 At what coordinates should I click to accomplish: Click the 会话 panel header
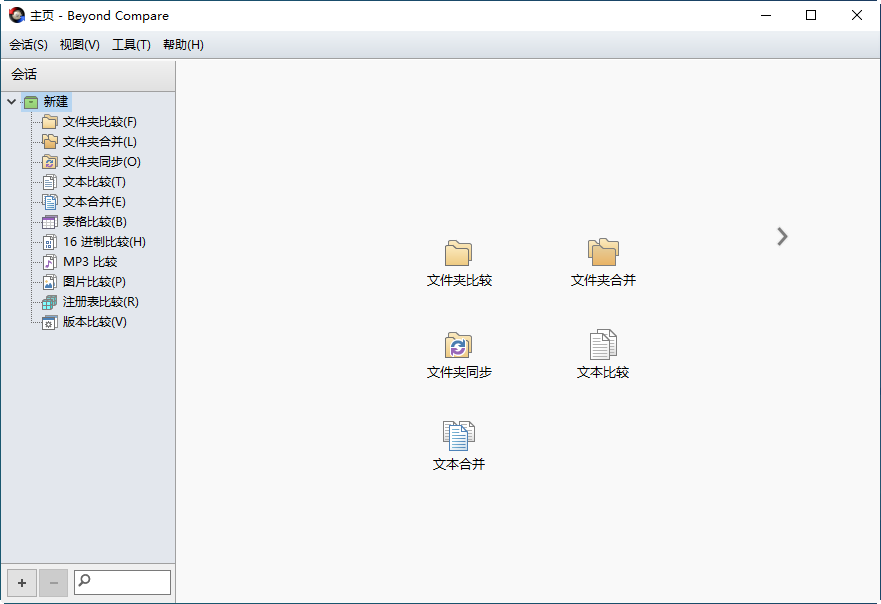88,75
